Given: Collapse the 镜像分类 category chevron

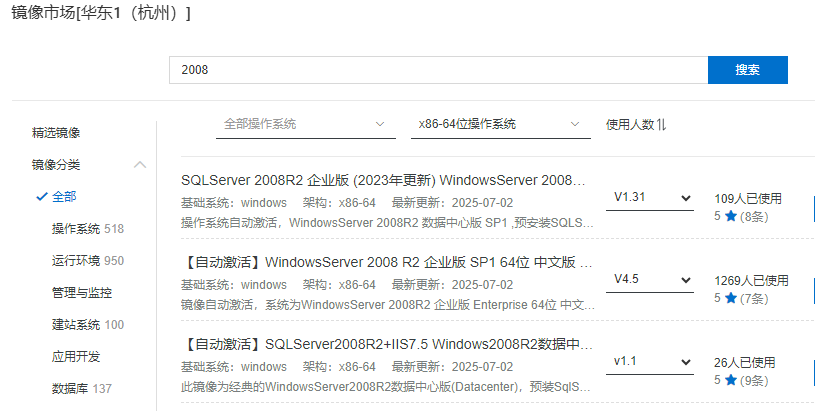Looking at the screenshot, I should [x=139, y=165].
